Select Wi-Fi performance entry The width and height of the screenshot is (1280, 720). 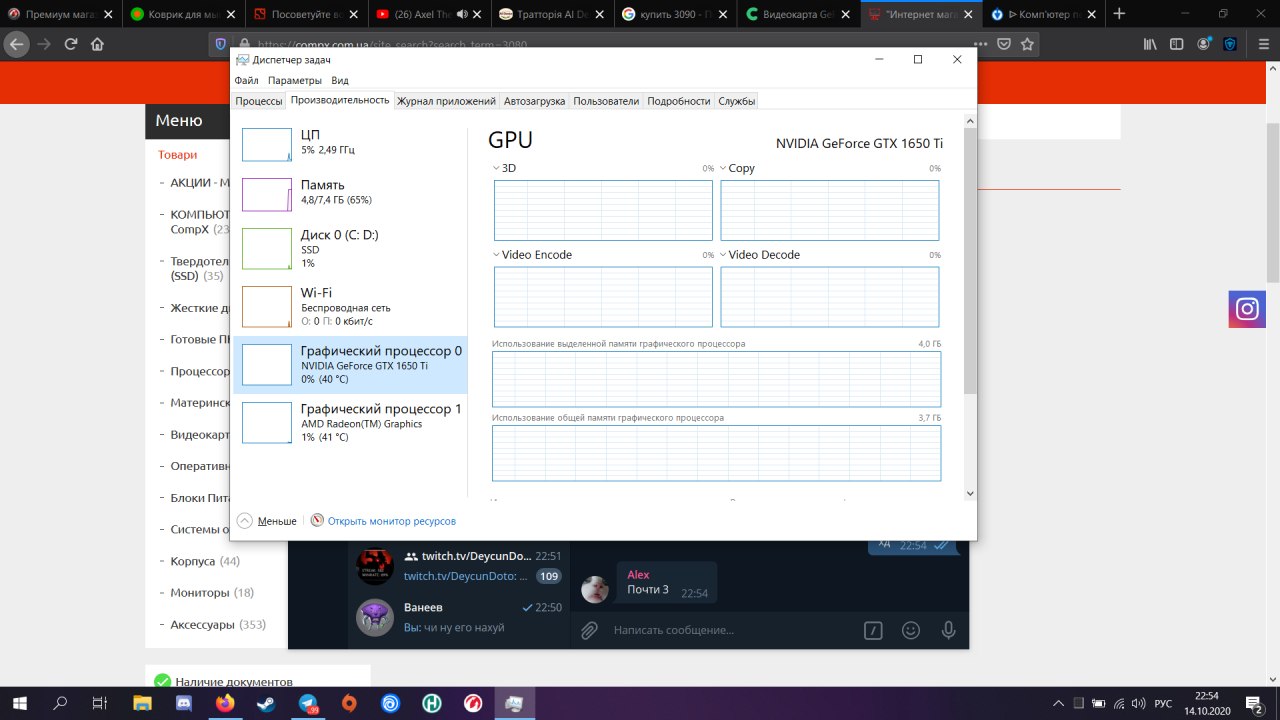(350, 307)
